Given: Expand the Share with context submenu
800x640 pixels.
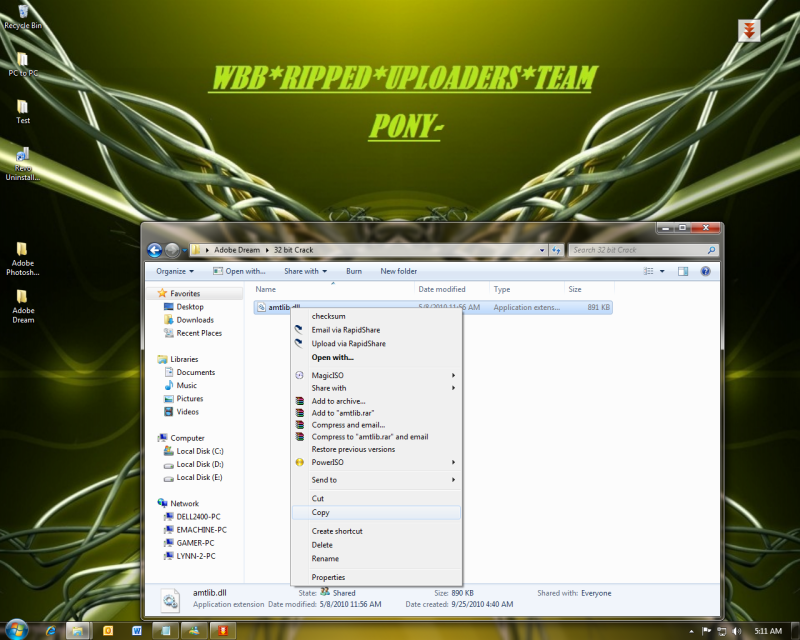Looking at the screenshot, I should (x=454, y=388).
